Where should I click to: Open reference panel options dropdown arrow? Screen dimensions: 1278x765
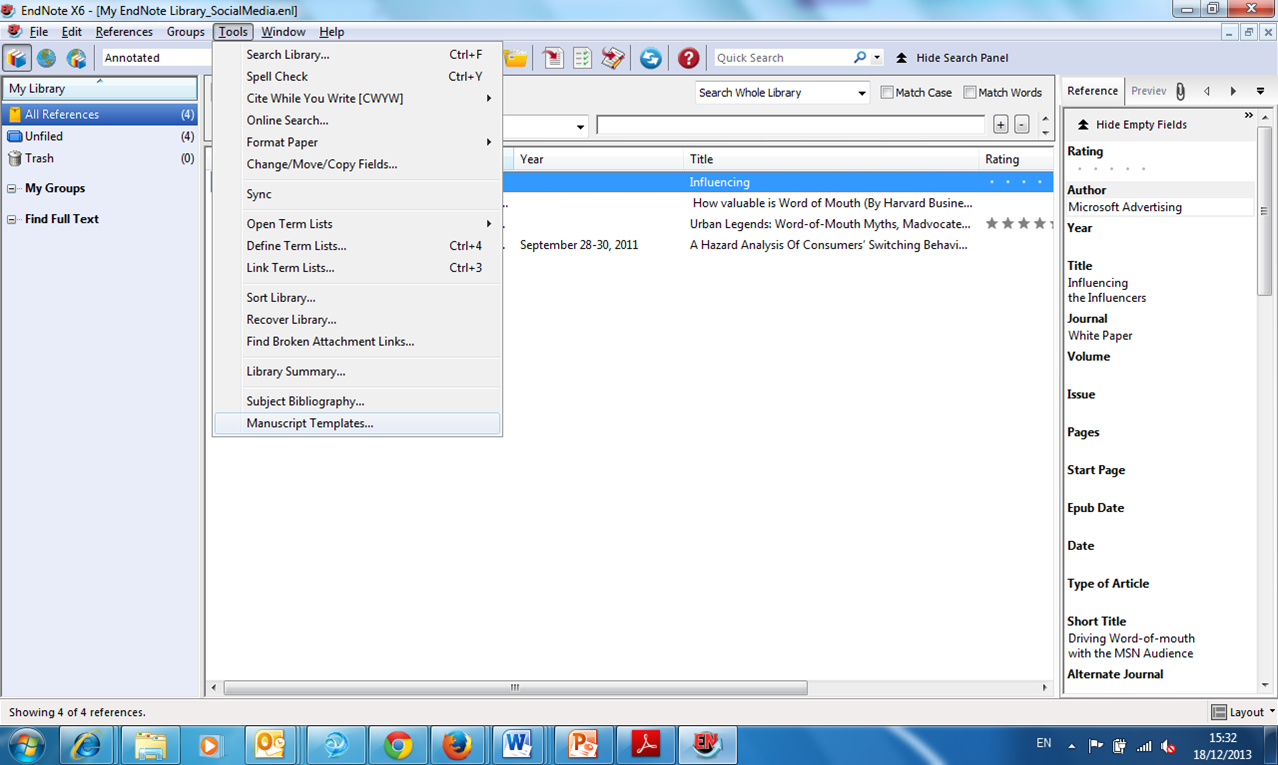[x=1260, y=91]
